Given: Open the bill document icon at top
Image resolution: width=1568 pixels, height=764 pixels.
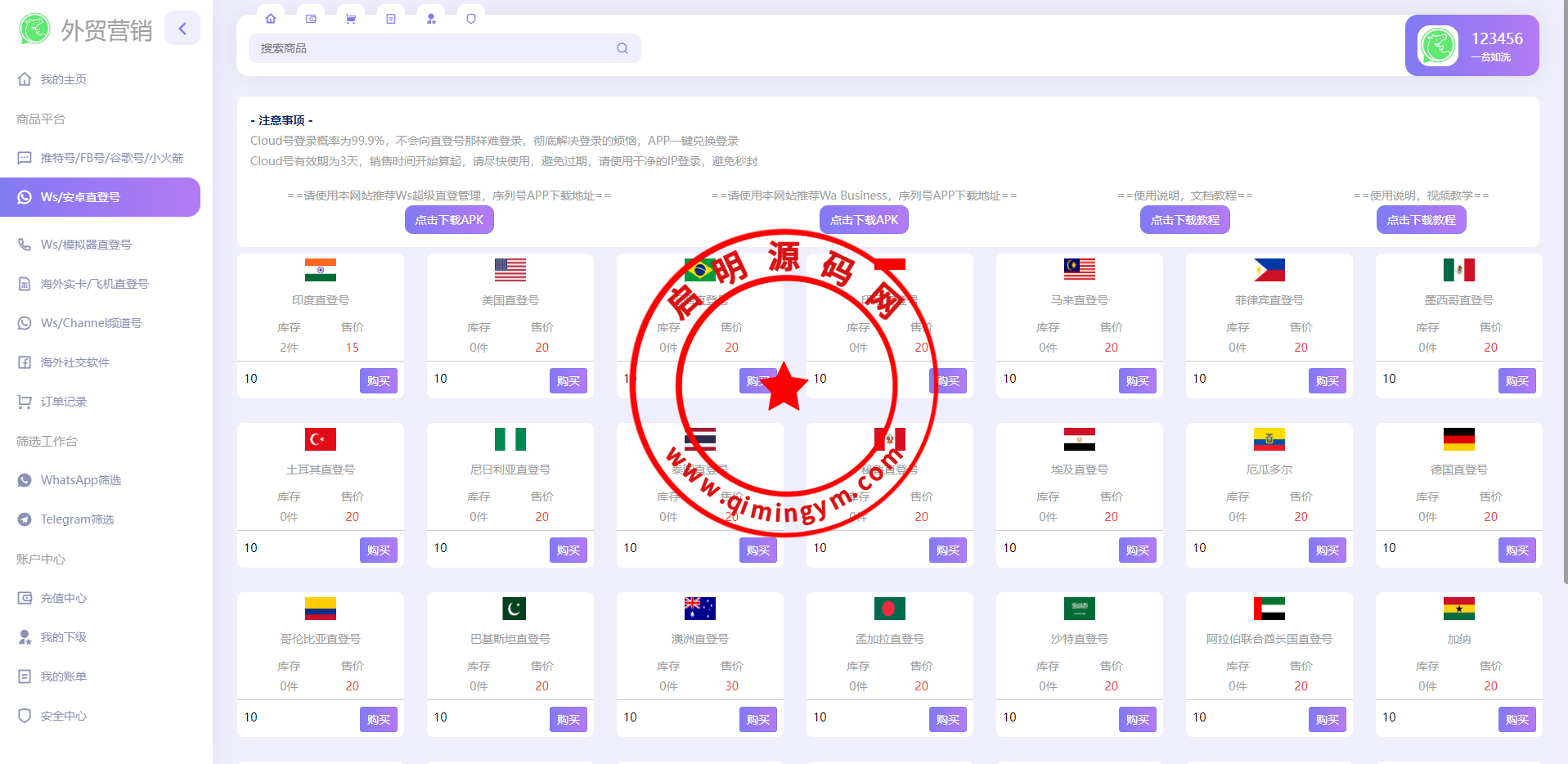Looking at the screenshot, I should [391, 19].
